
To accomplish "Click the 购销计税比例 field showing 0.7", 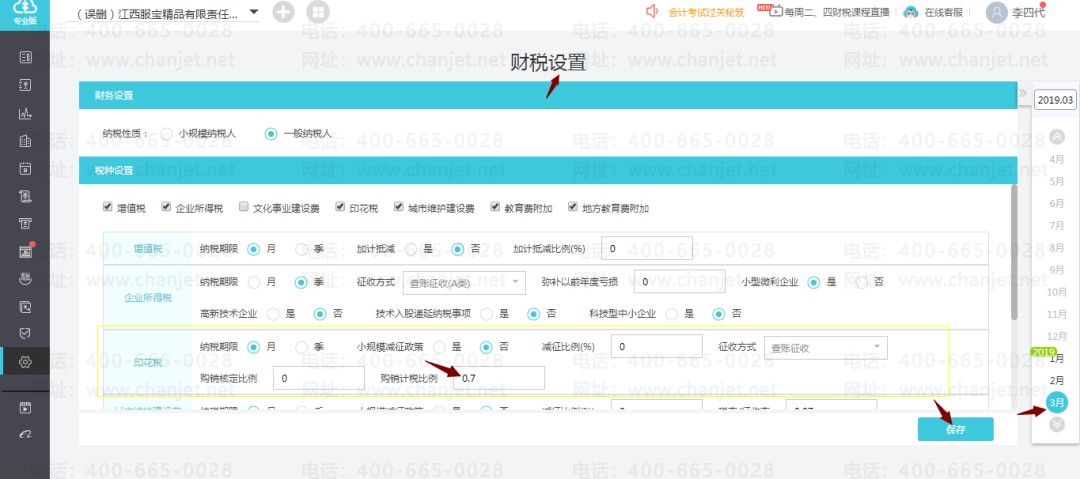I will (499, 378).
